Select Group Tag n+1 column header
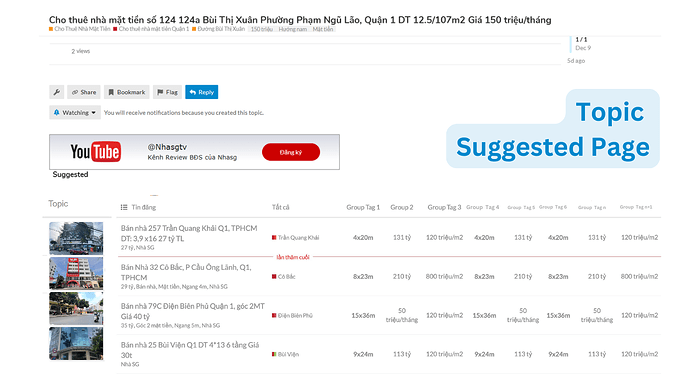The height and width of the screenshot is (388, 690). point(636,207)
